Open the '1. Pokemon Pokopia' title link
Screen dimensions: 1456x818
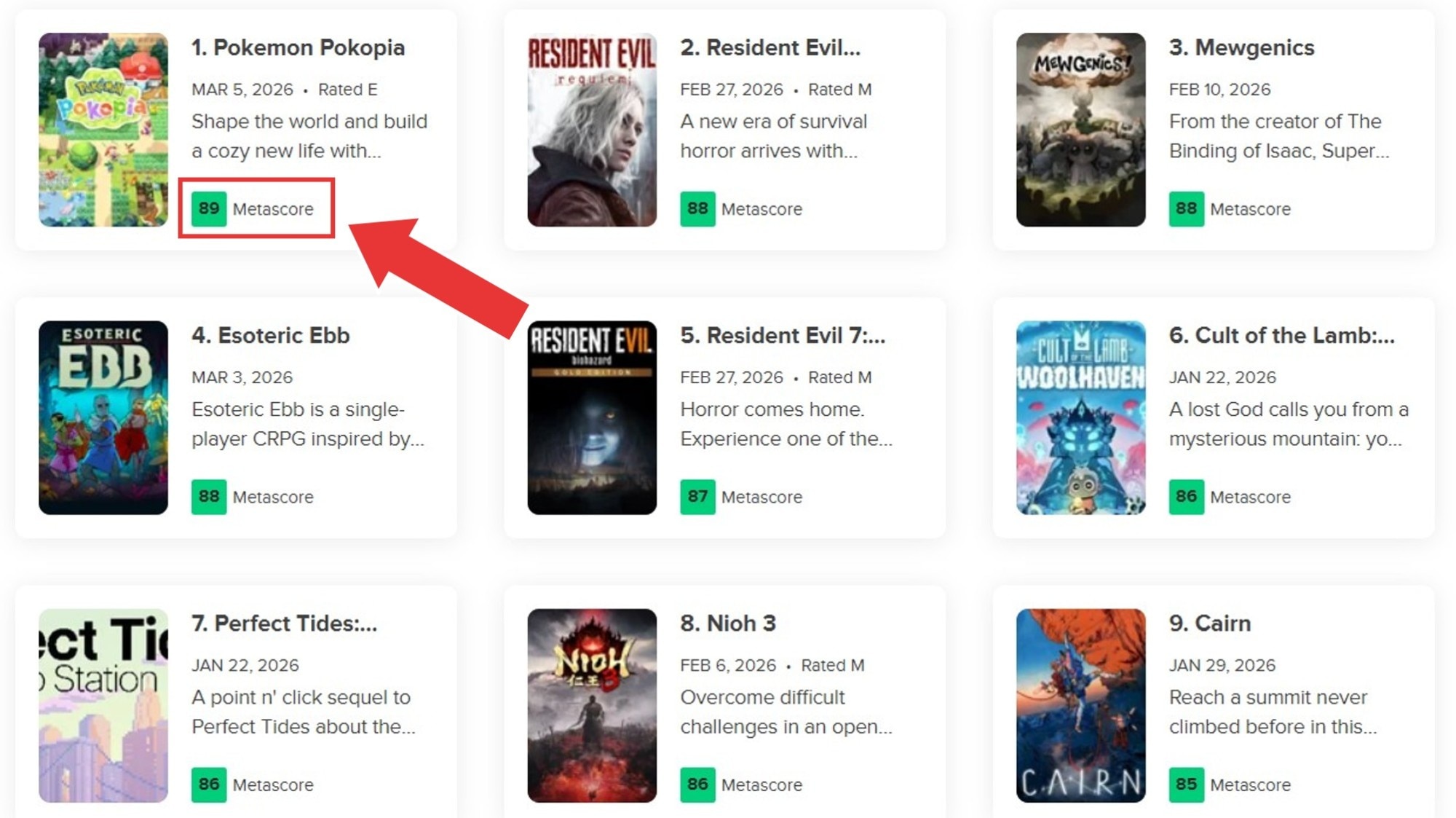[298, 47]
